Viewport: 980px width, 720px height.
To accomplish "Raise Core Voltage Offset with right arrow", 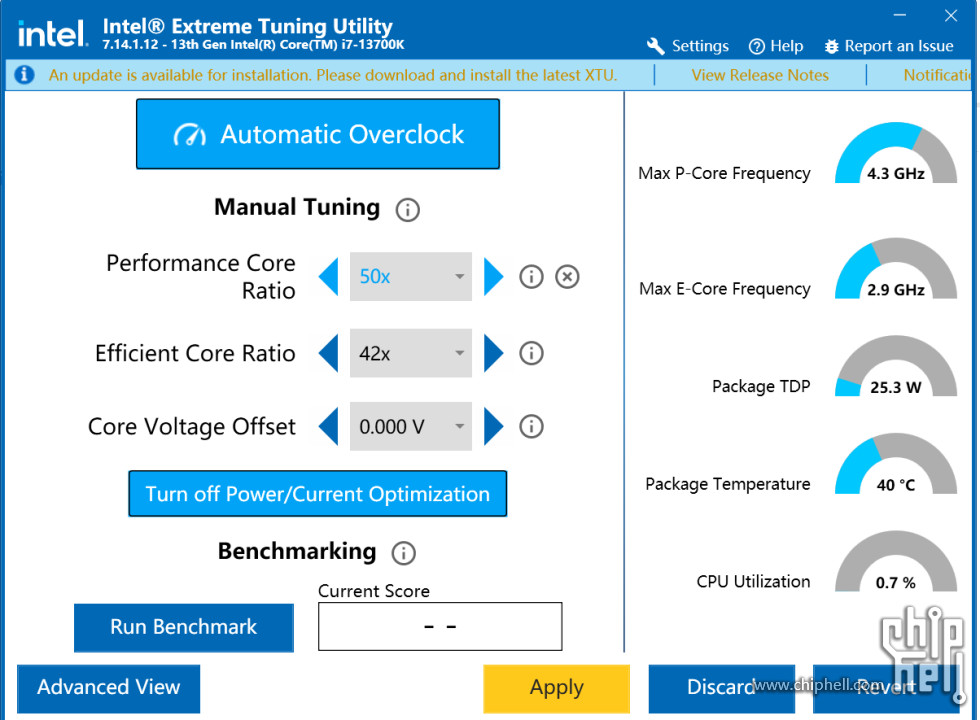I will pos(493,426).
